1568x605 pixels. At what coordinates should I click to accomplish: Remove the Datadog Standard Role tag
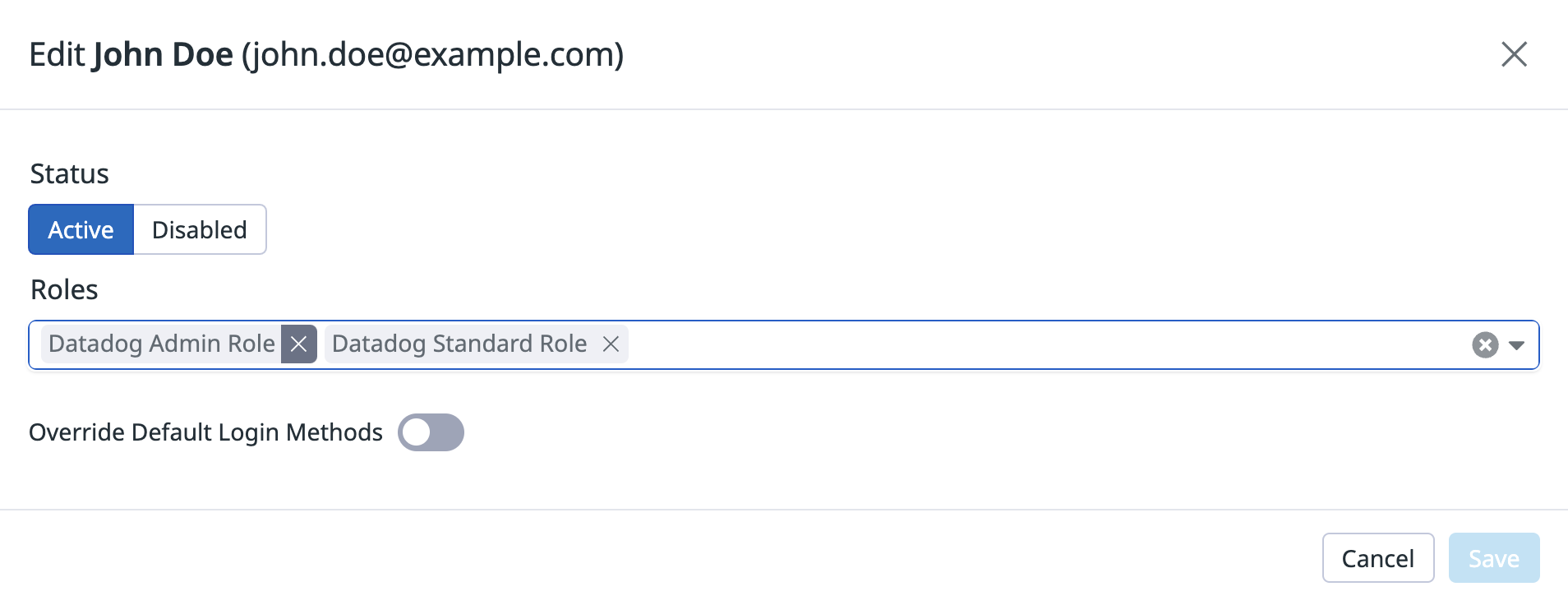(x=611, y=344)
